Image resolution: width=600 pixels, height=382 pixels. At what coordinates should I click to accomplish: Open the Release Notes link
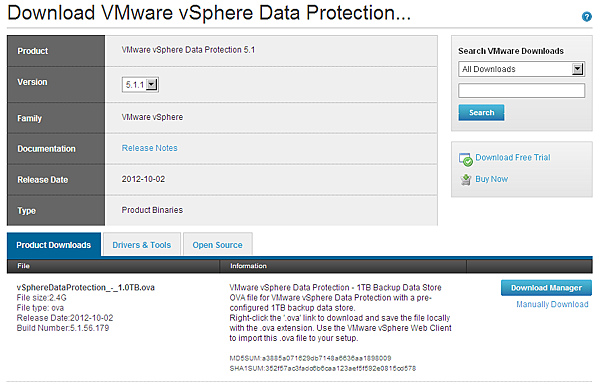[x=149, y=148]
